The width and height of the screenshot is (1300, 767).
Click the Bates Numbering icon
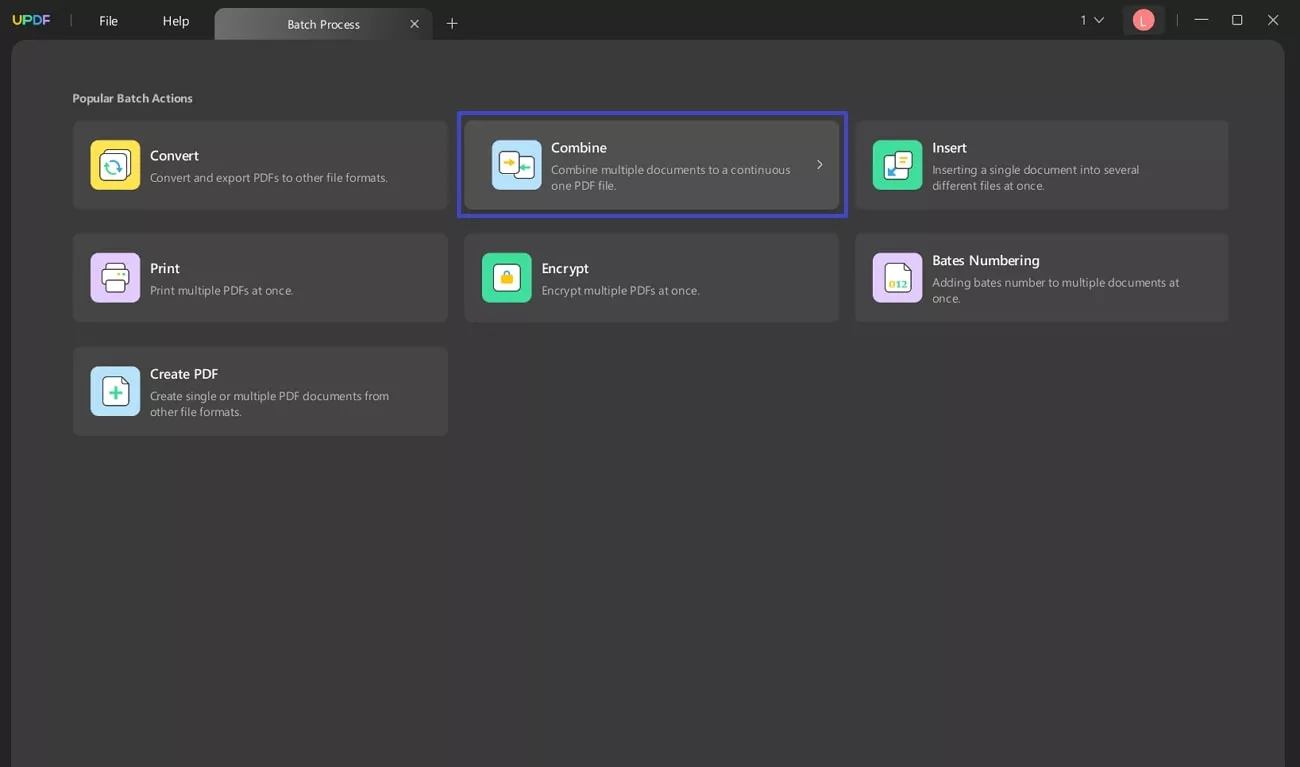coord(897,278)
